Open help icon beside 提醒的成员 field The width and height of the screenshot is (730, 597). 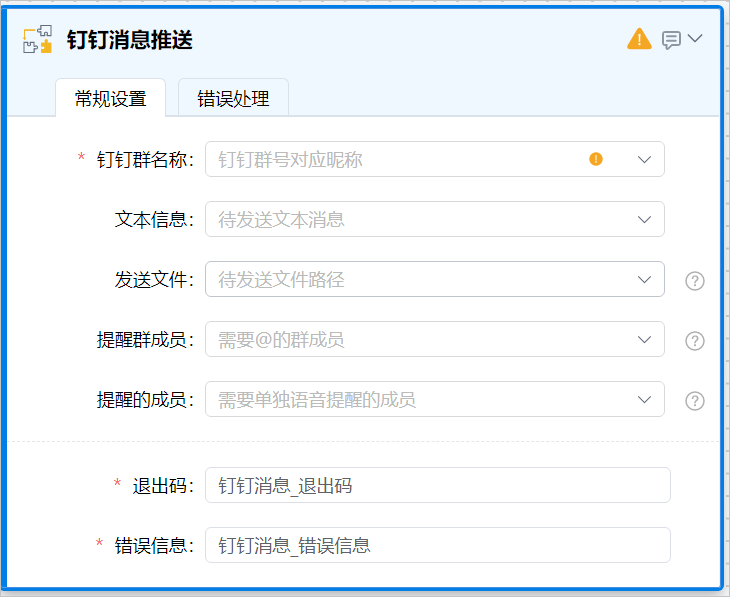695,401
